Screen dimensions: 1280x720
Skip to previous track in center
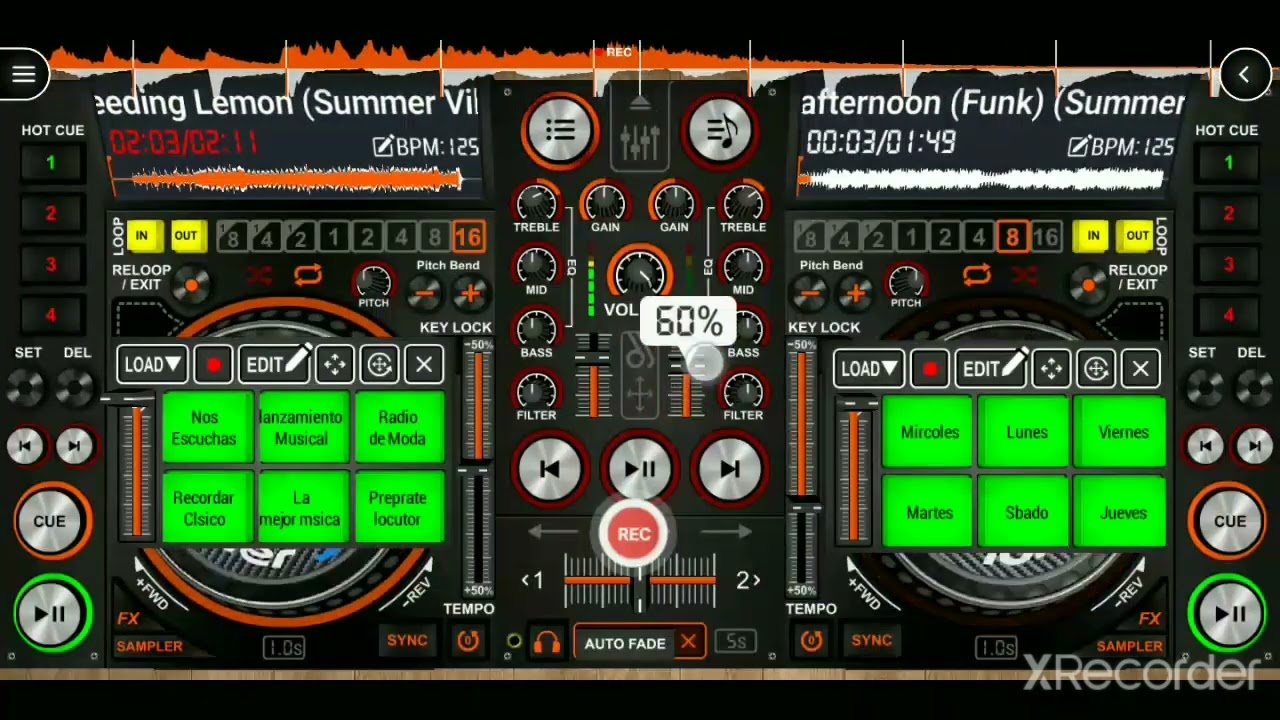click(x=549, y=469)
